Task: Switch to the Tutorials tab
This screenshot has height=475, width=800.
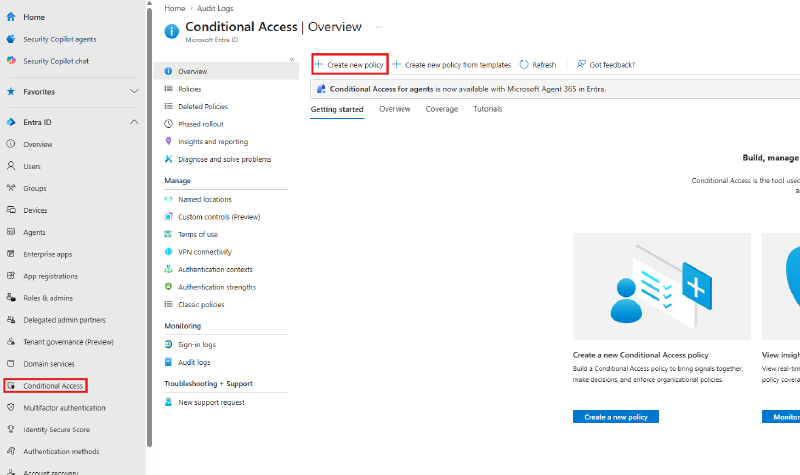Action: tap(487, 109)
